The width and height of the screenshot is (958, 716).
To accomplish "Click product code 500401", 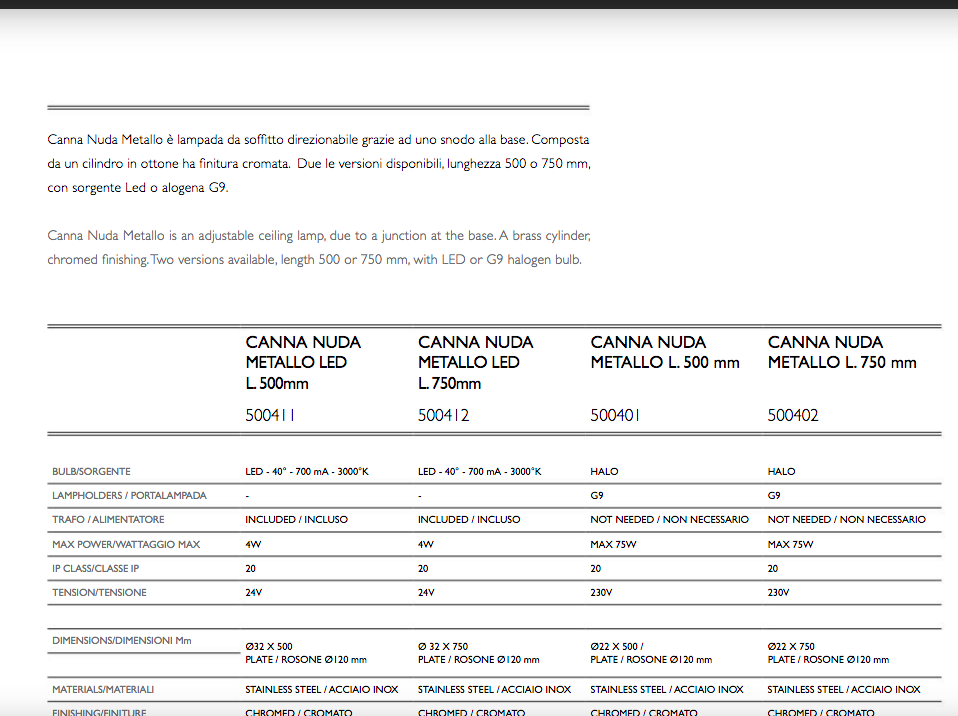I will coord(616,415).
